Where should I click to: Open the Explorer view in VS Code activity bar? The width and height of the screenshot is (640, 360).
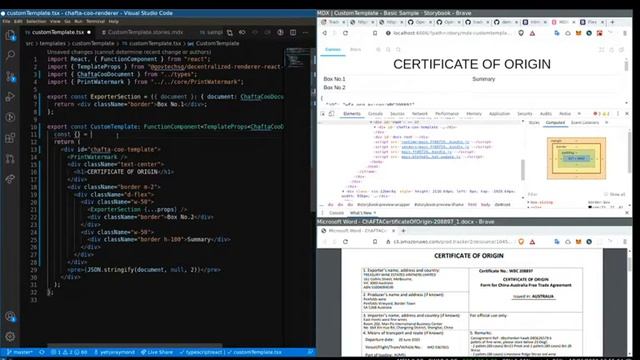10,35
